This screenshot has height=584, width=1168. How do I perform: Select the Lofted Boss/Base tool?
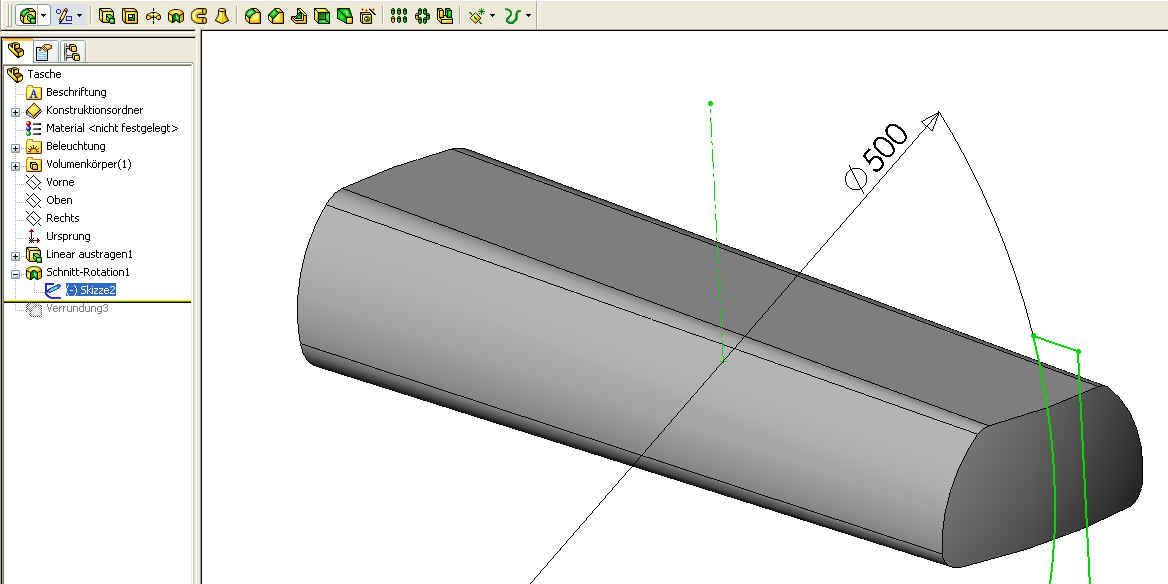coord(221,16)
